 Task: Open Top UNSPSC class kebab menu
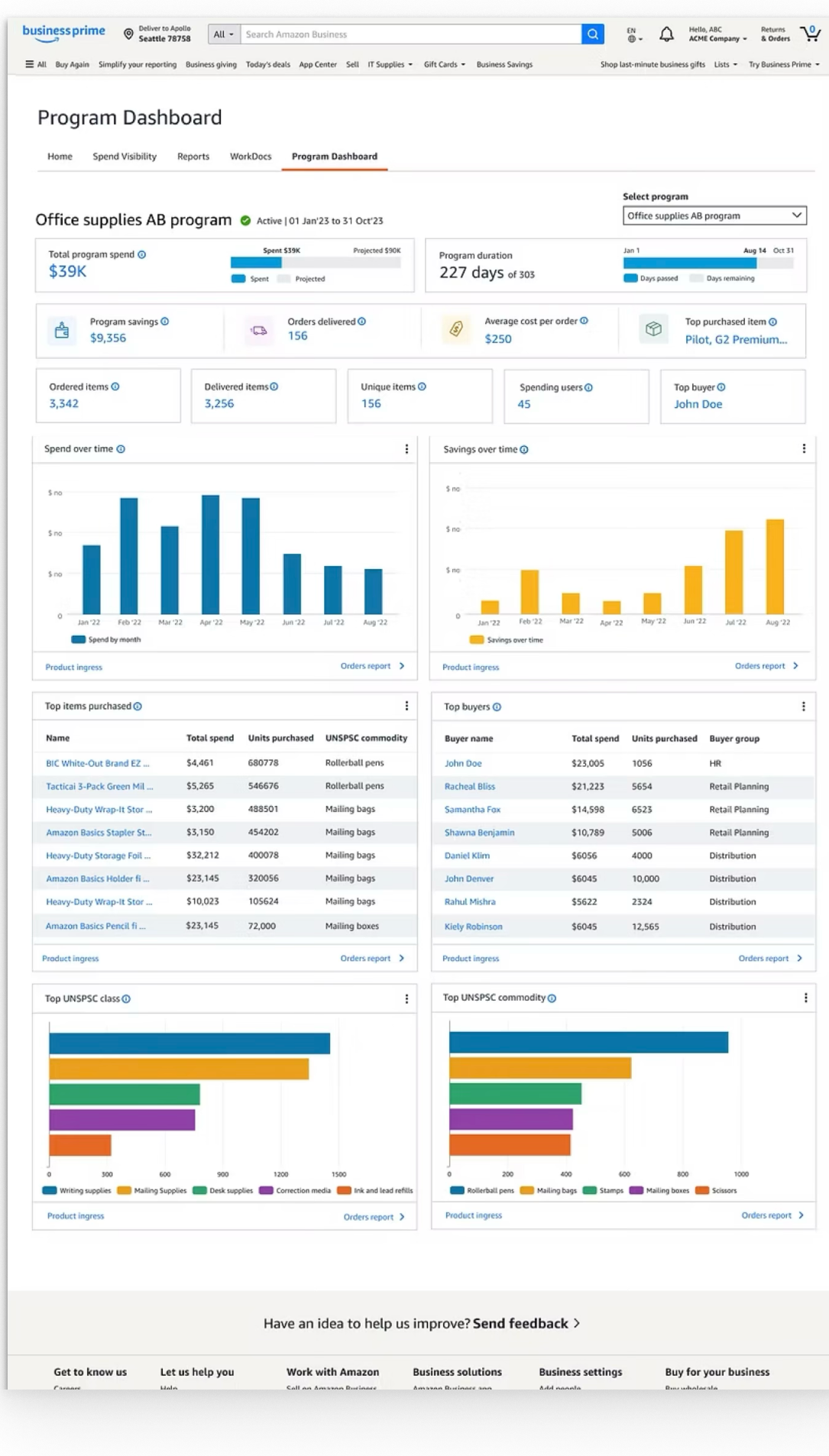pyautogui.click(x=406, y=998)
